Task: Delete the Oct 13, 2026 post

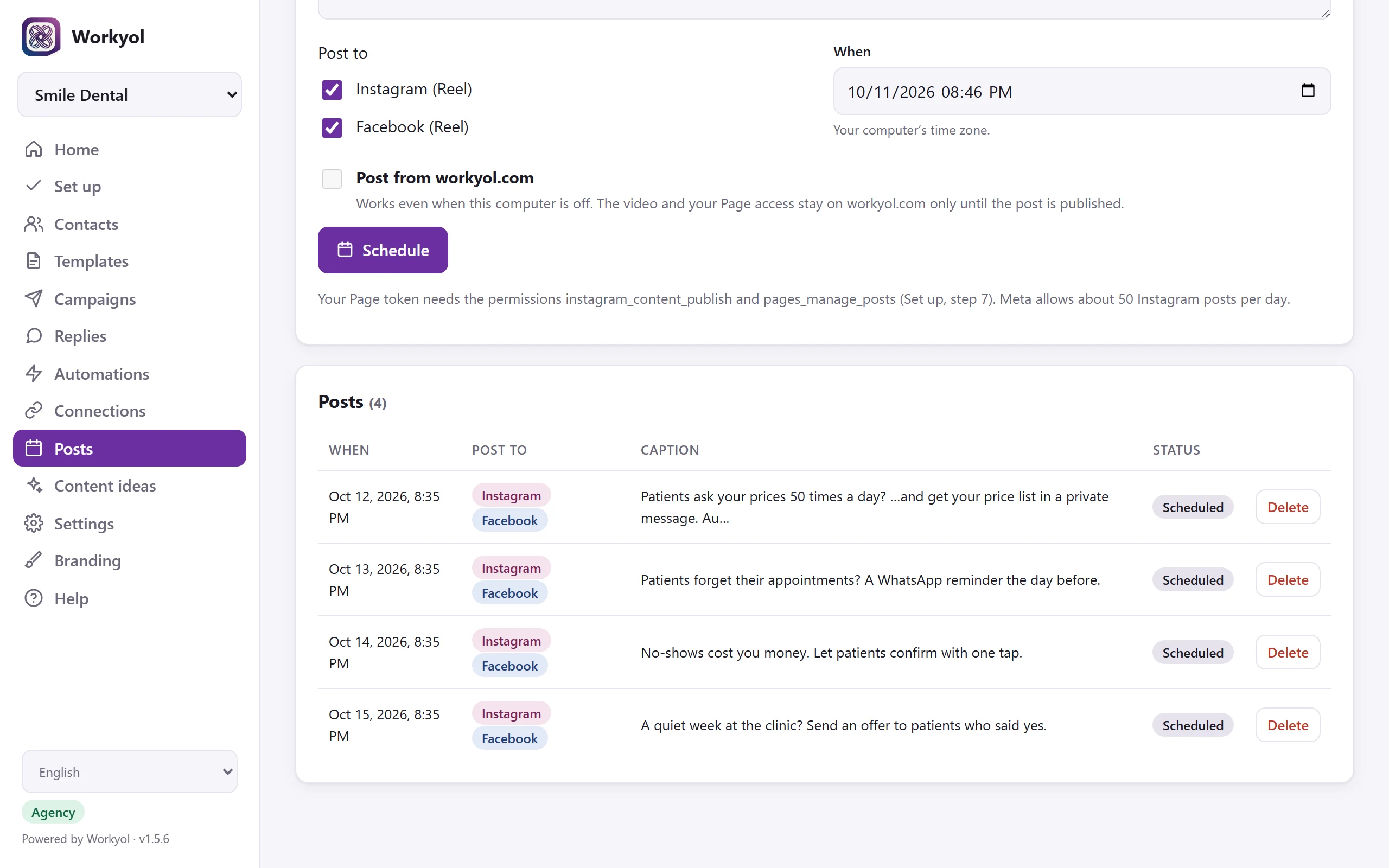Action: 1288,580
